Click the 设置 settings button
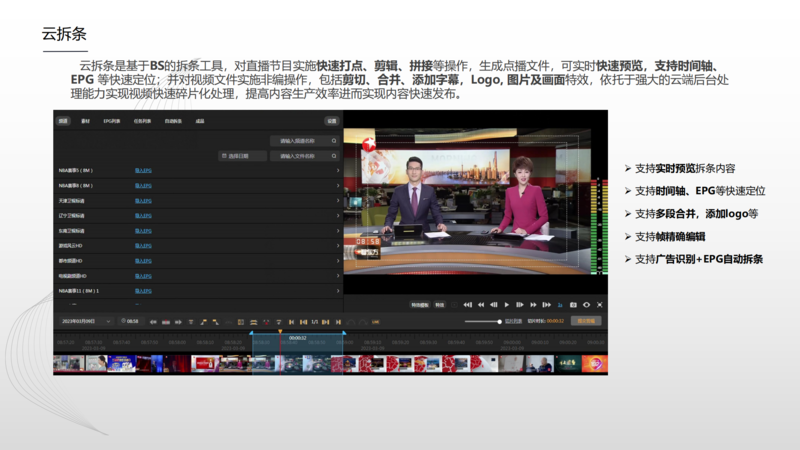Image resolution: width=800 pixels, height=450 pixels. tap(331, 120)
